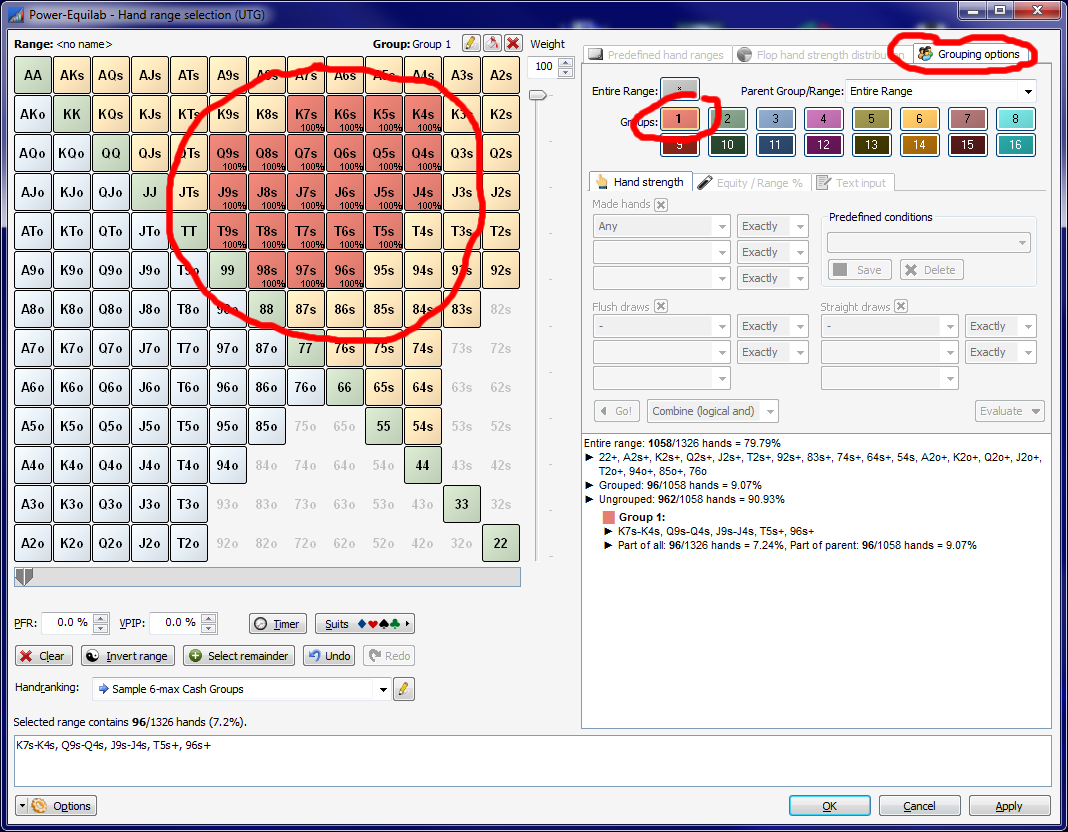Viewport: 1068px width, 832px height.
Task: Undo the last range change
Action: [x=329, y=656]
